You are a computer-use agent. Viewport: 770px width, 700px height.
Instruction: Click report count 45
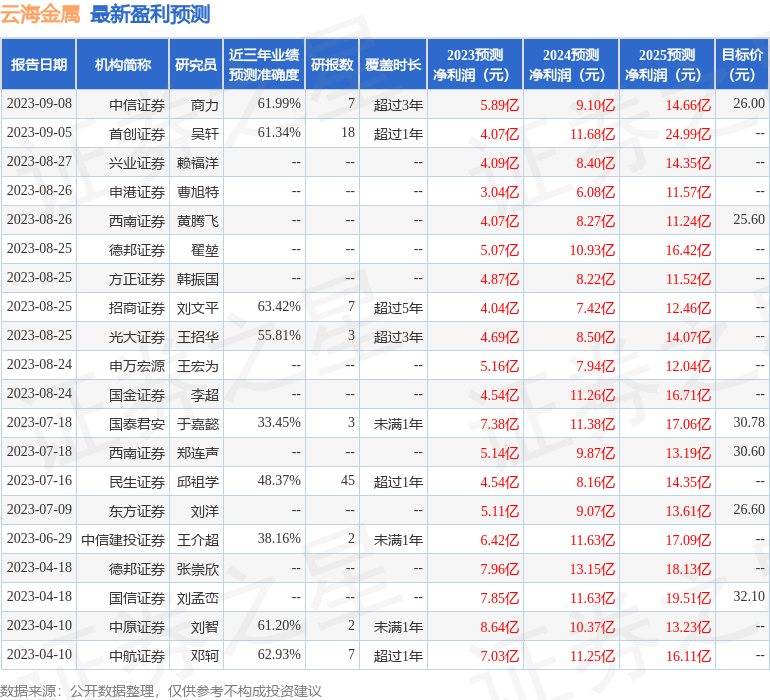(x=348, y=480)
